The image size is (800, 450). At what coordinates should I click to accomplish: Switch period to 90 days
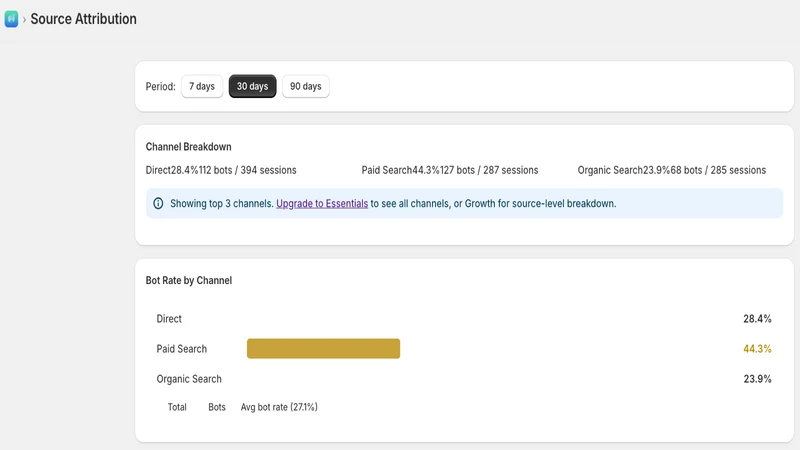[306, 86]
